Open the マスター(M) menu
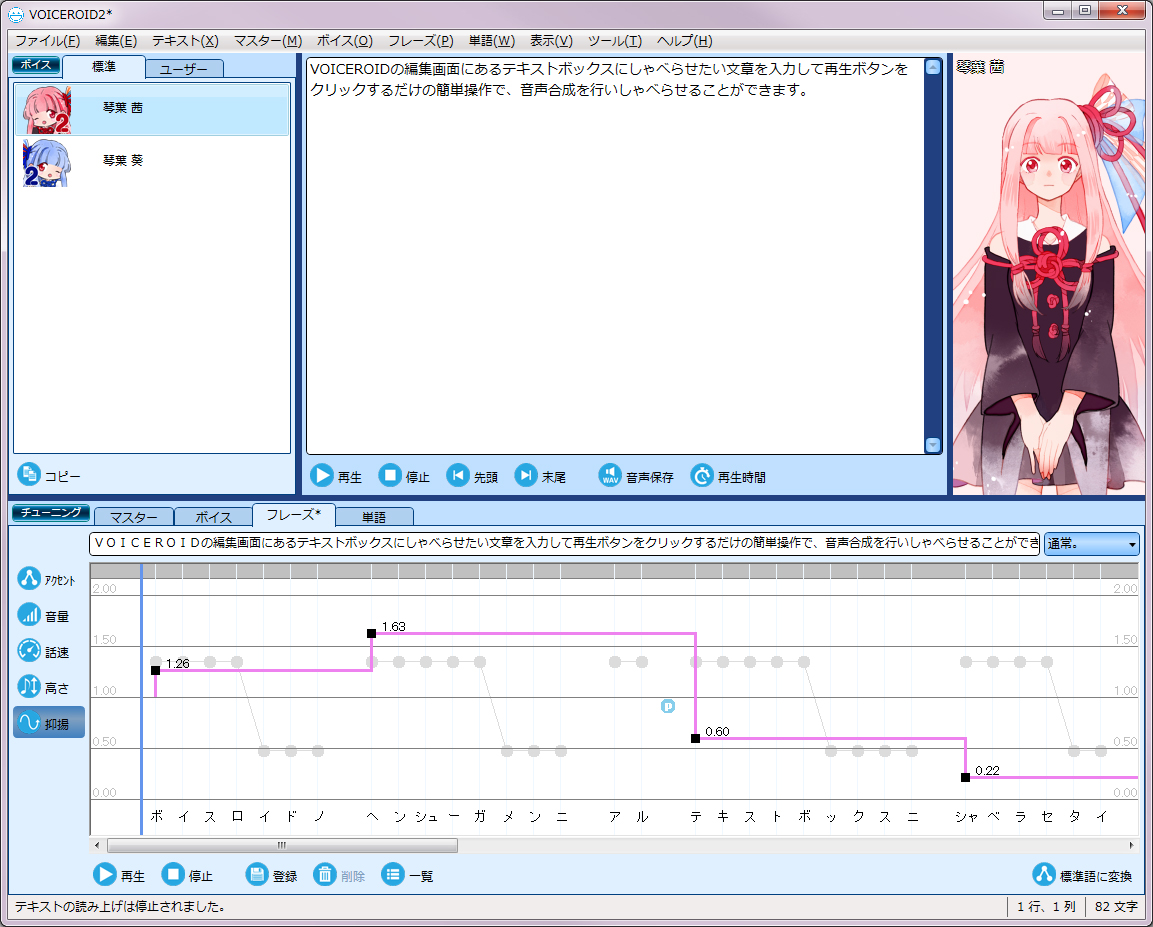The width and height of the screenshot is (1153, 927). coord(268,41)
